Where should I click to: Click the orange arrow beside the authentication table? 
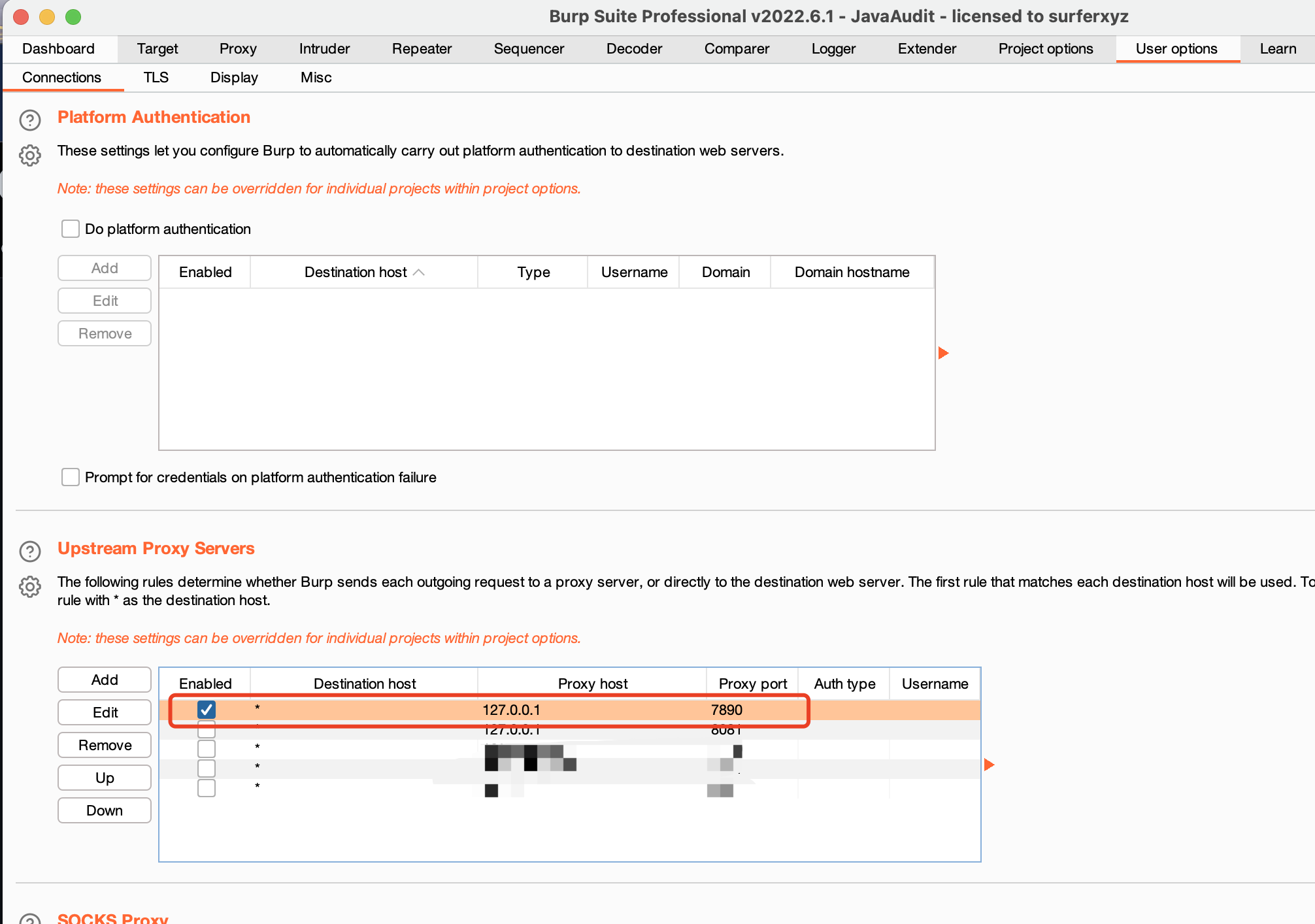pos(944,353)
